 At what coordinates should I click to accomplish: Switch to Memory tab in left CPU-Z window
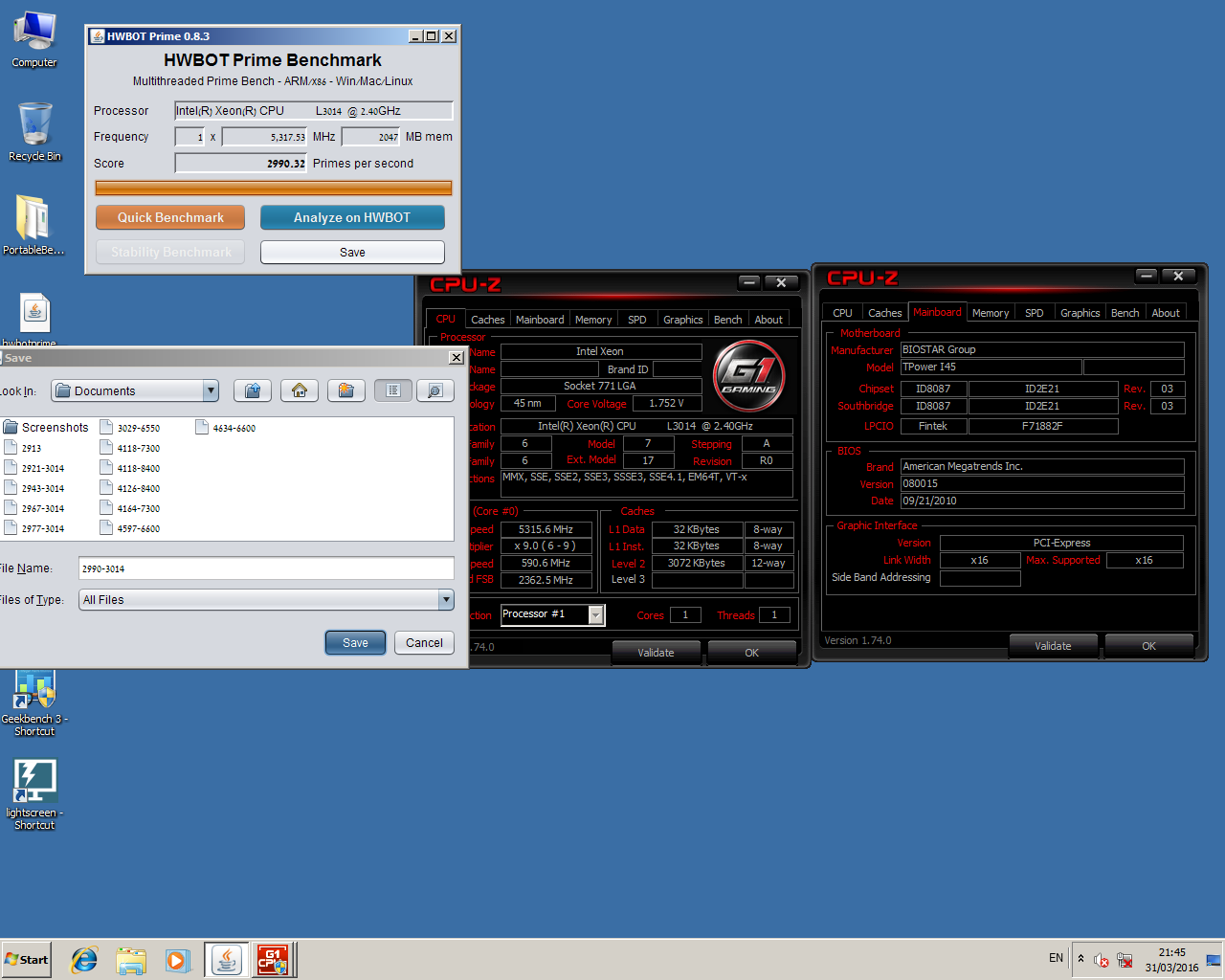(593, 320)
